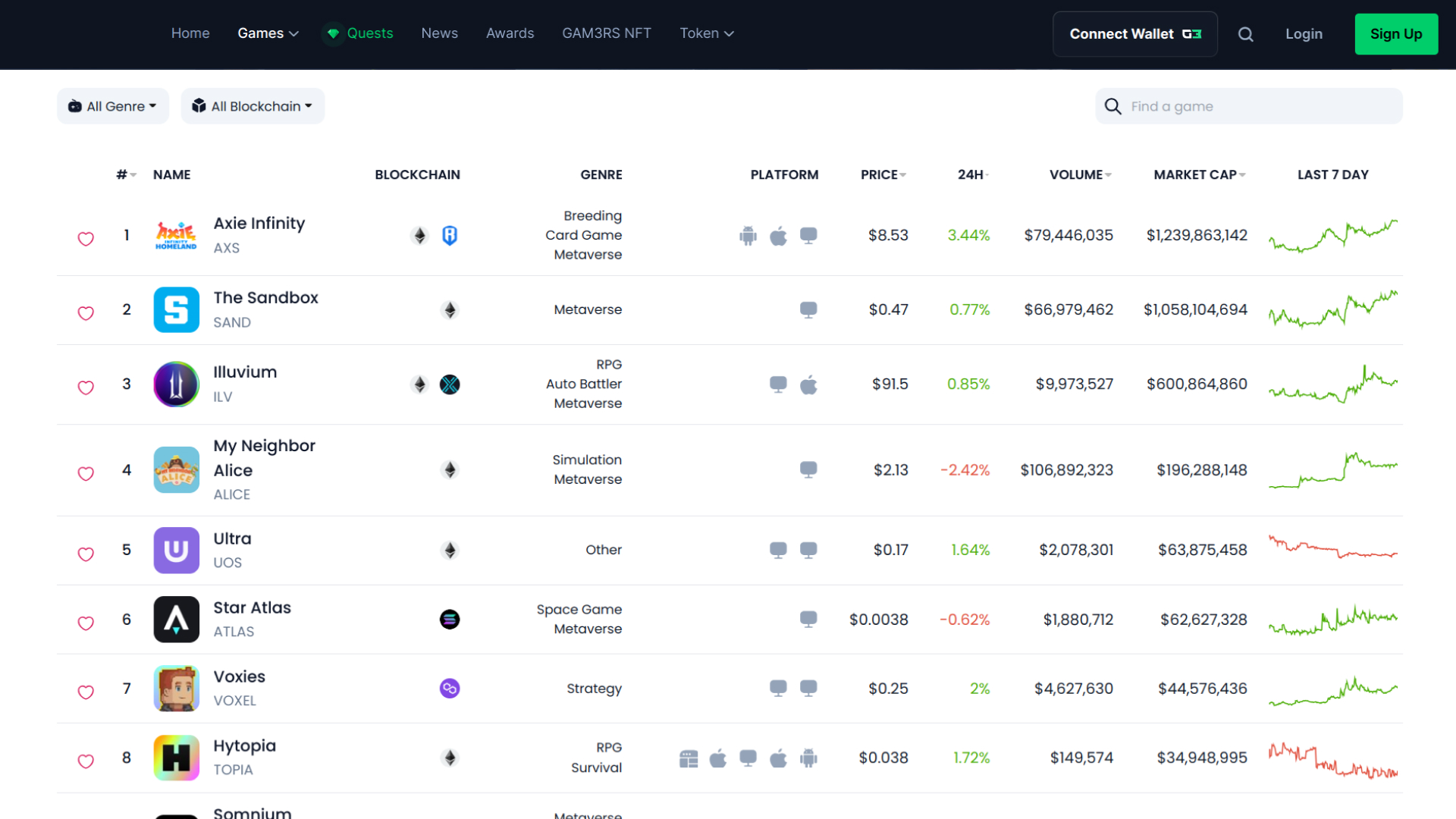Sort table by 24H change column

pyautogui.click(x=974, y=174)
